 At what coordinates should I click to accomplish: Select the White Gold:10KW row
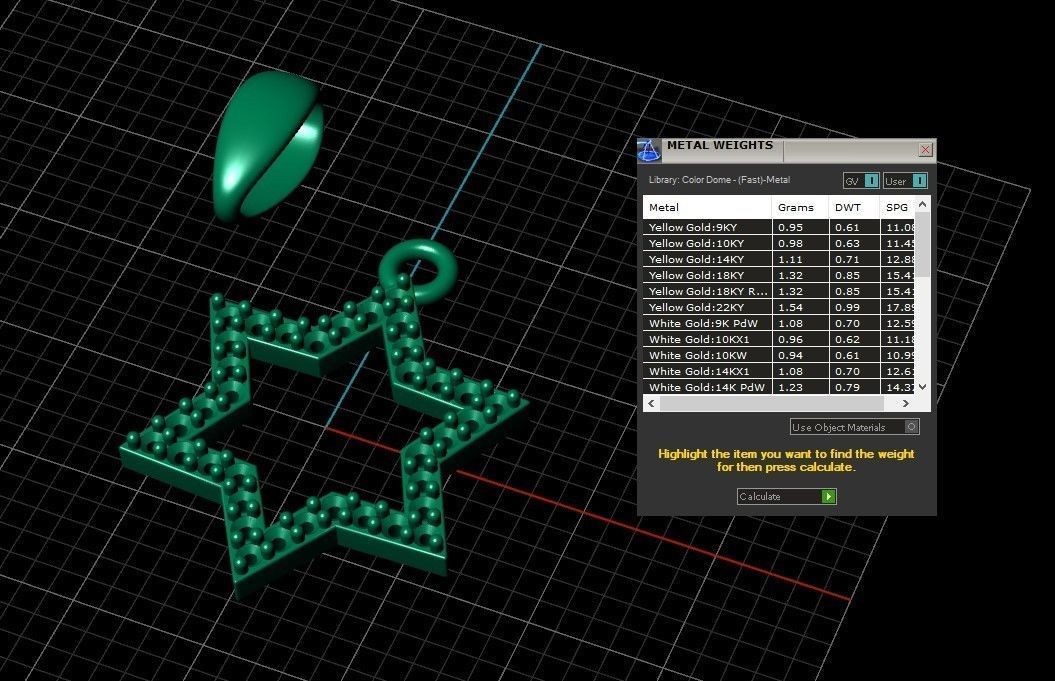779,355
